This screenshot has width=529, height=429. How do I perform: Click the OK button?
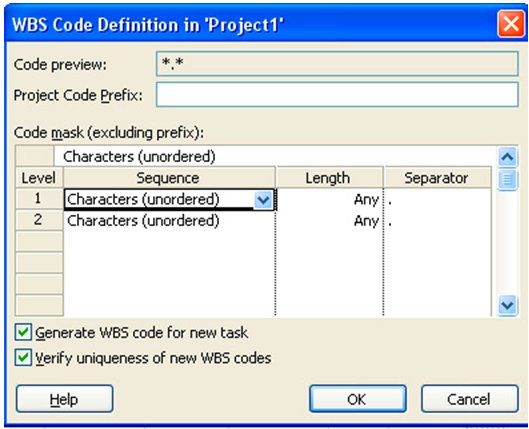point(357,399)
